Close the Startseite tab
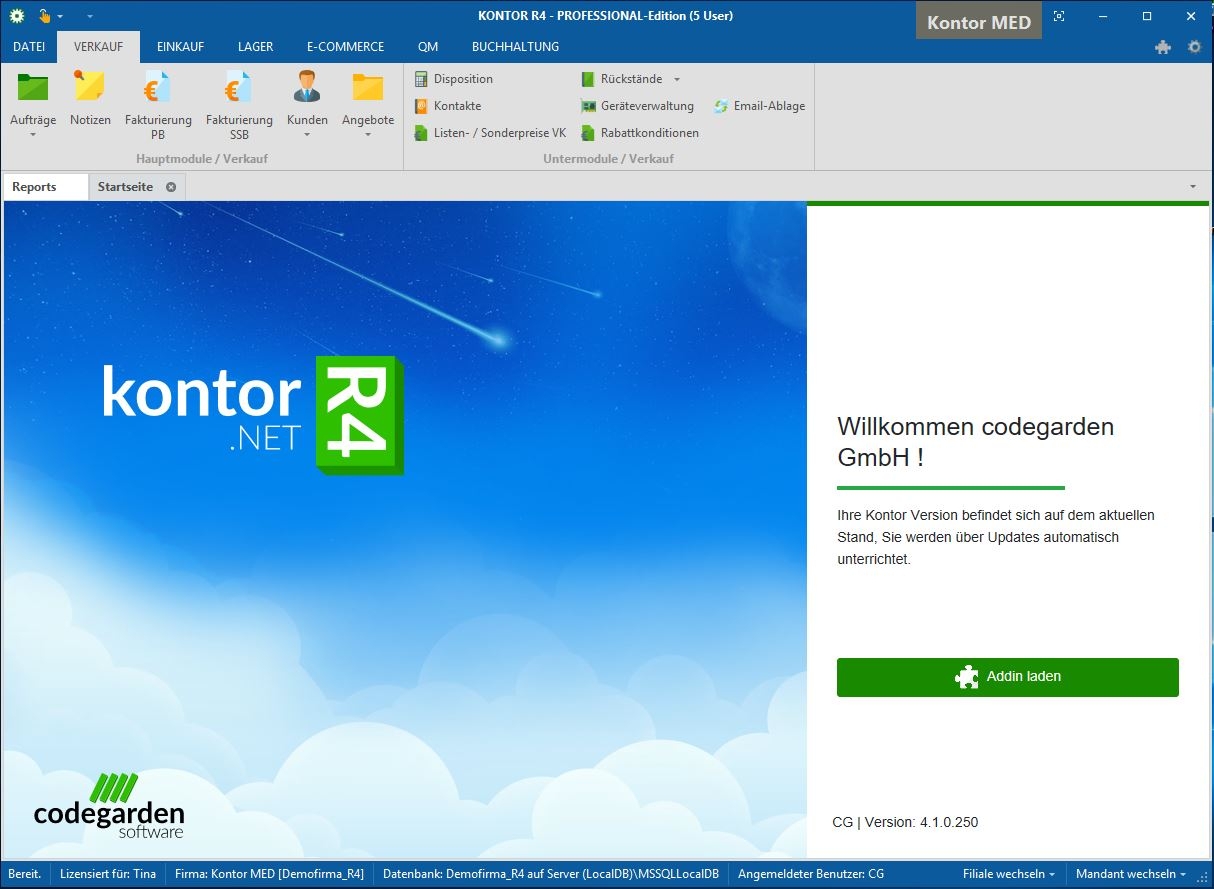This screenshot has height=889, width=1214. click(x=171, y=187)
